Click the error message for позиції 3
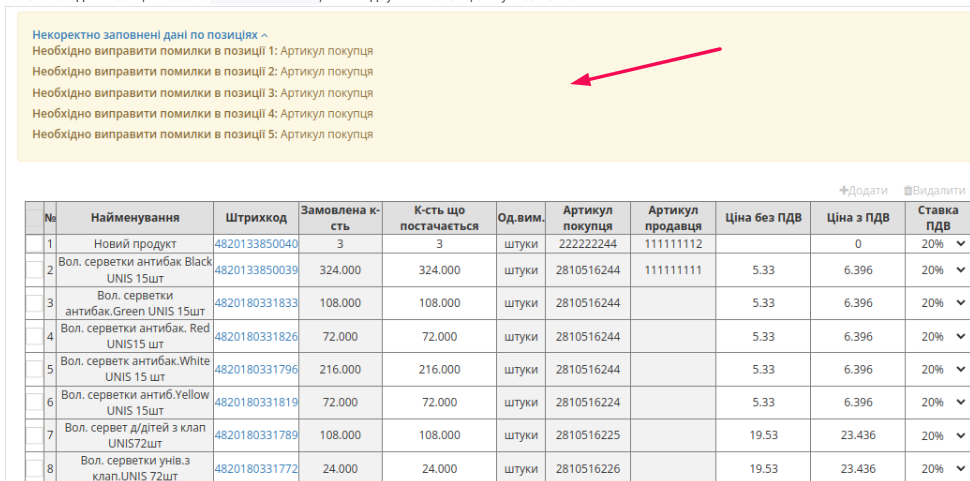 pyautogui.click(x=202, y=93)
